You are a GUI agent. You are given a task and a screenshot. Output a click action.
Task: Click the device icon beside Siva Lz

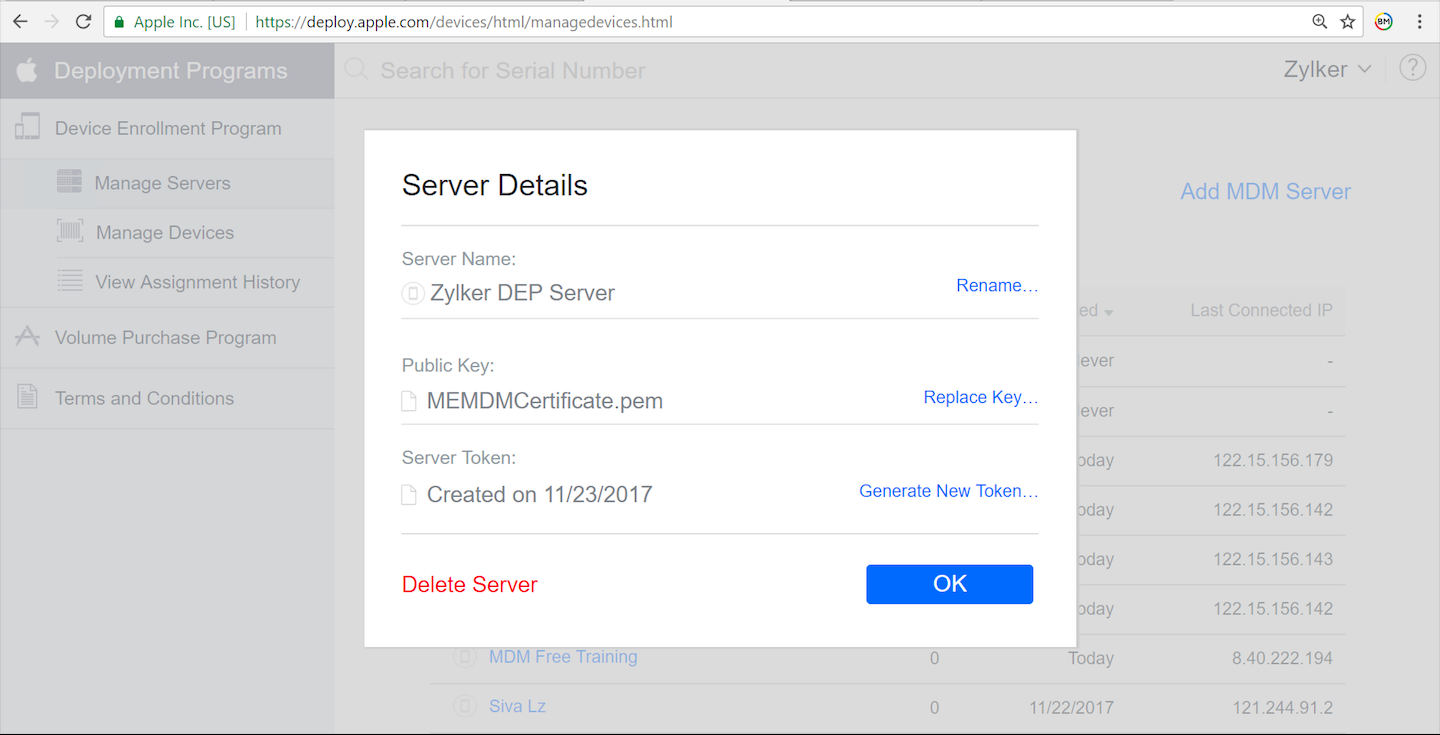coord(465,706)
